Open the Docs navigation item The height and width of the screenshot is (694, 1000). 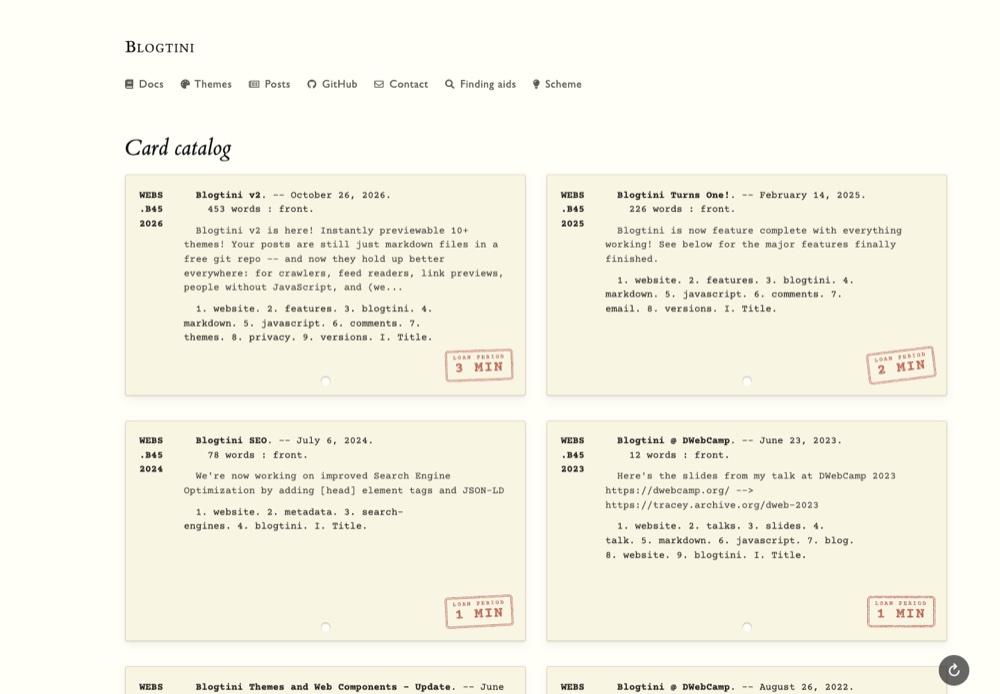click(144, 84)
